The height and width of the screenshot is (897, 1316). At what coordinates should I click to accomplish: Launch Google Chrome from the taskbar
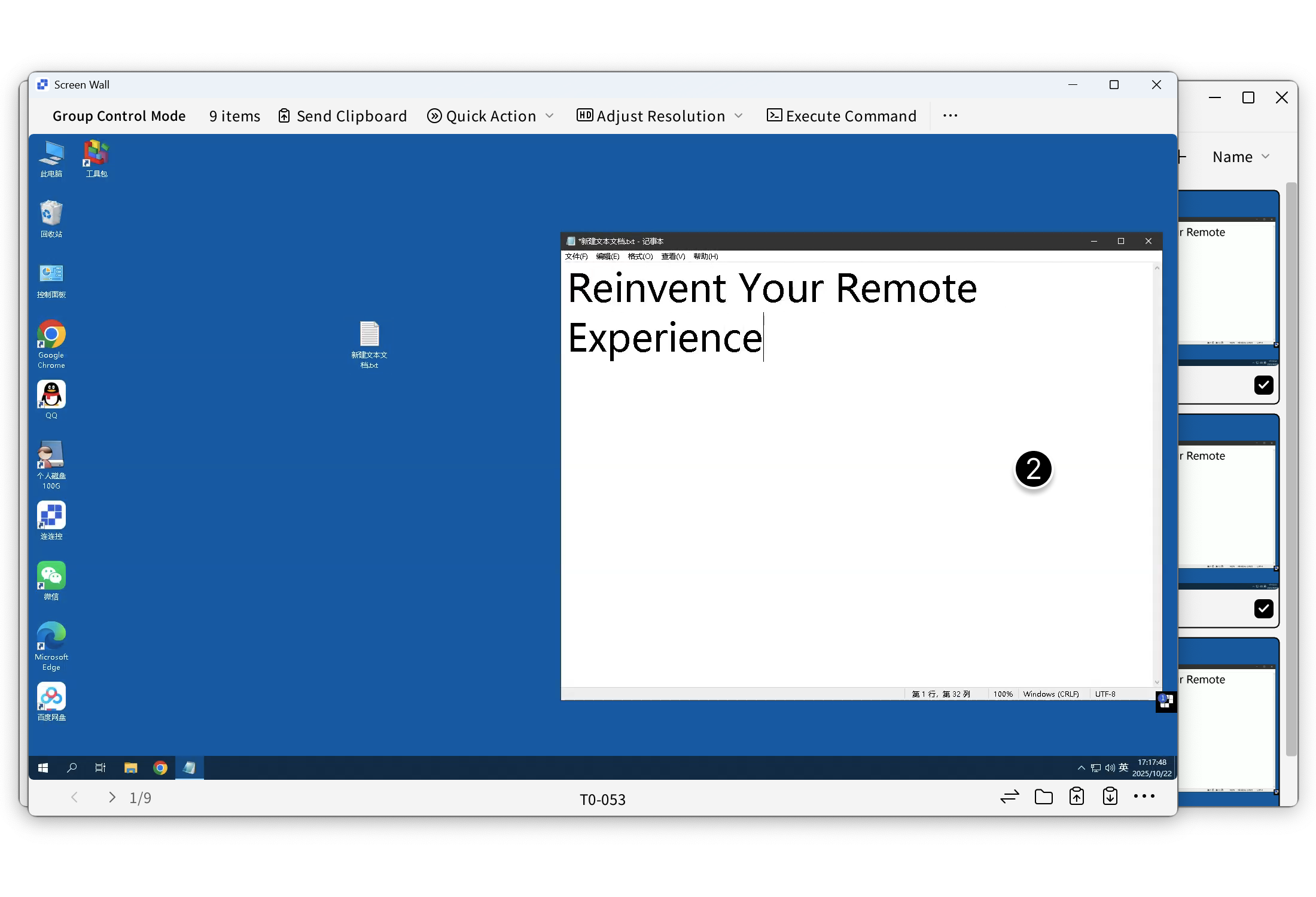pyautogui.click(x=160, y=768)
